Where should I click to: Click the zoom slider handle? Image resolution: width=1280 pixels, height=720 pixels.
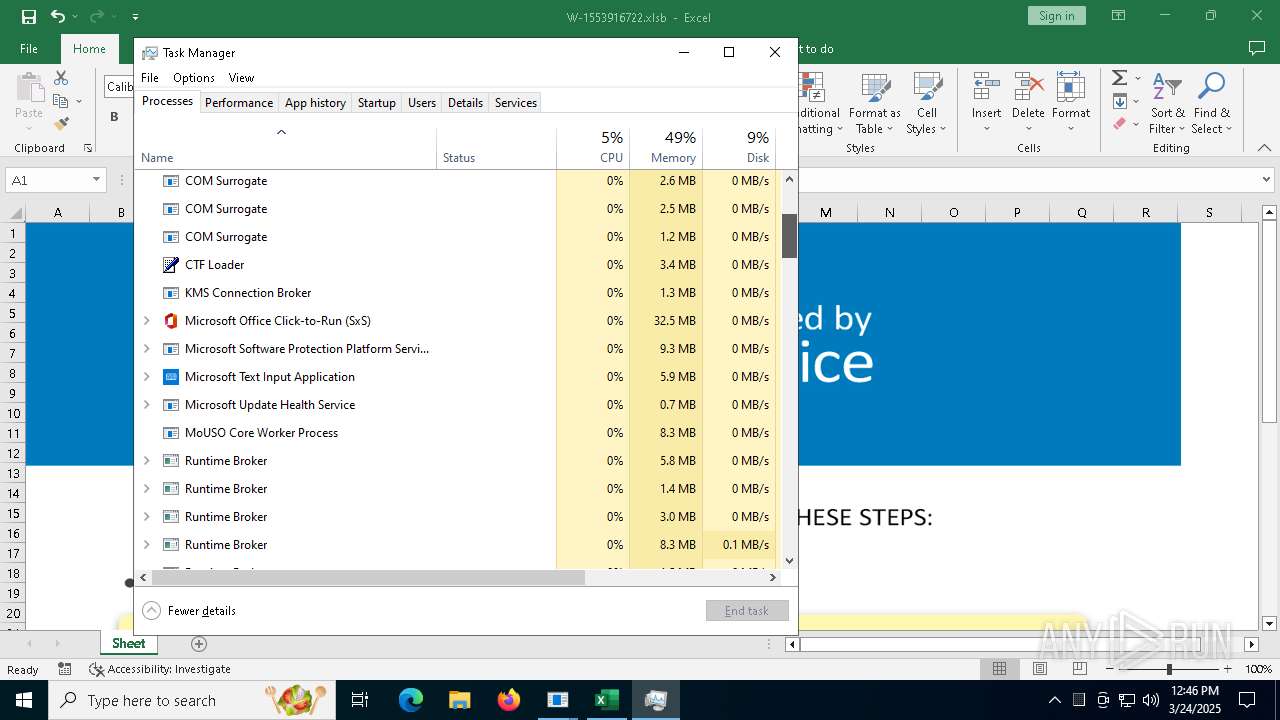(x=1169, y=669)
